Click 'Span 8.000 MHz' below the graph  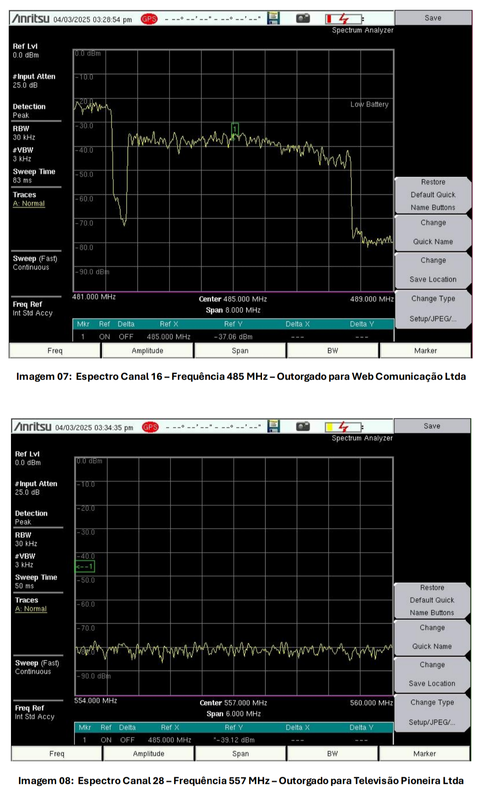point(233,310)
